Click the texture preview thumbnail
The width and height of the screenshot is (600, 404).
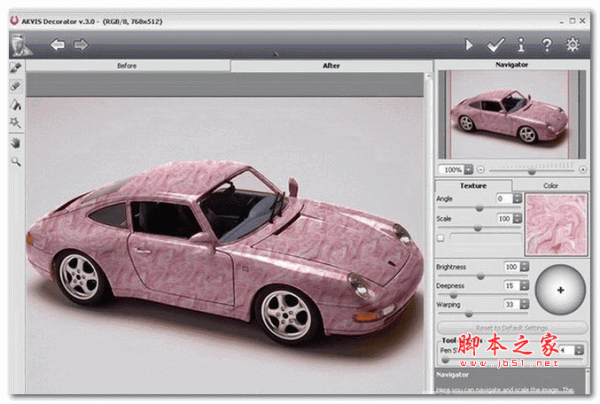(557, 222)
